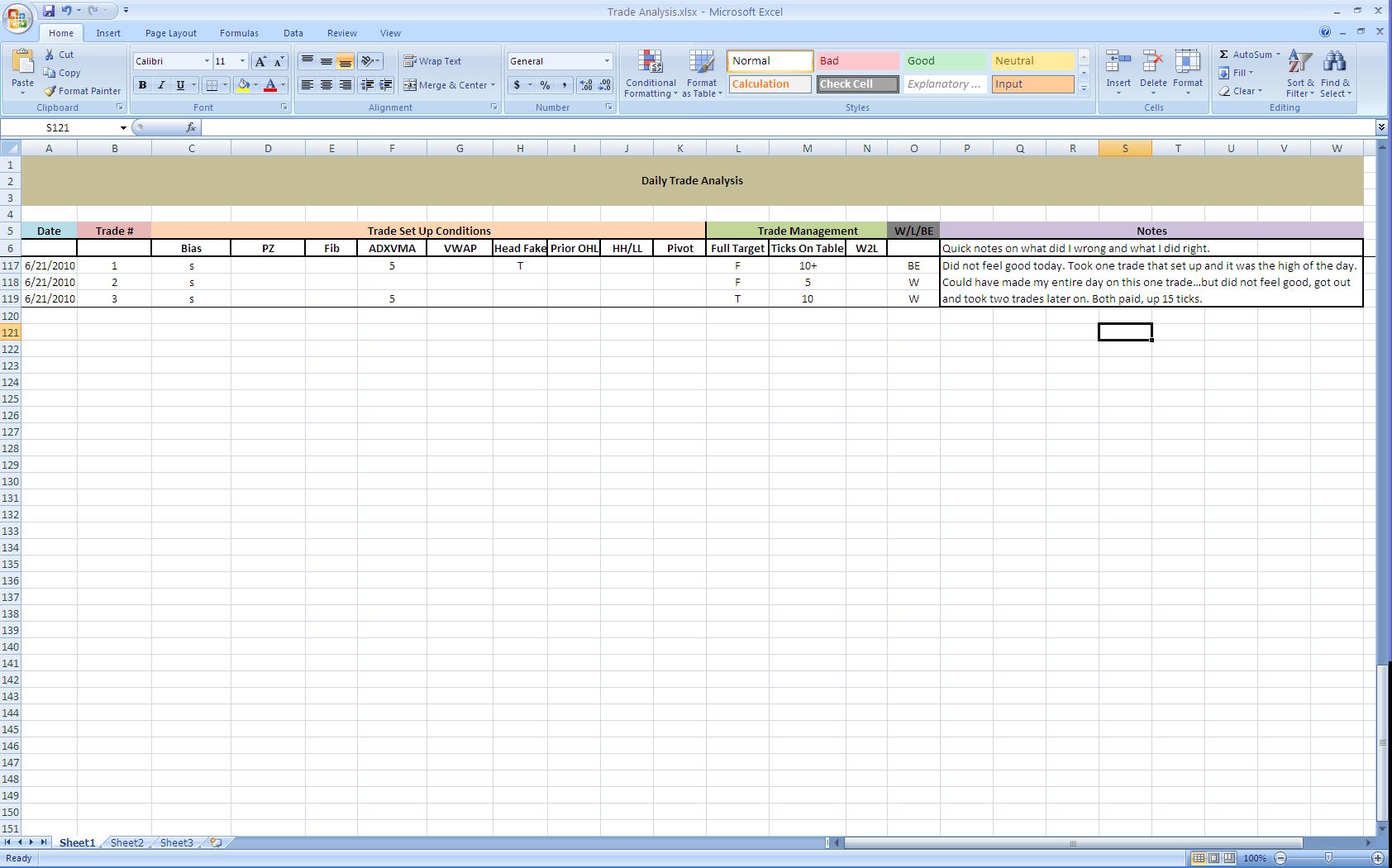Viewport: 1392px width, 868px height.
Task: Expand the cell styles gallery
Action: (1084, 89)
